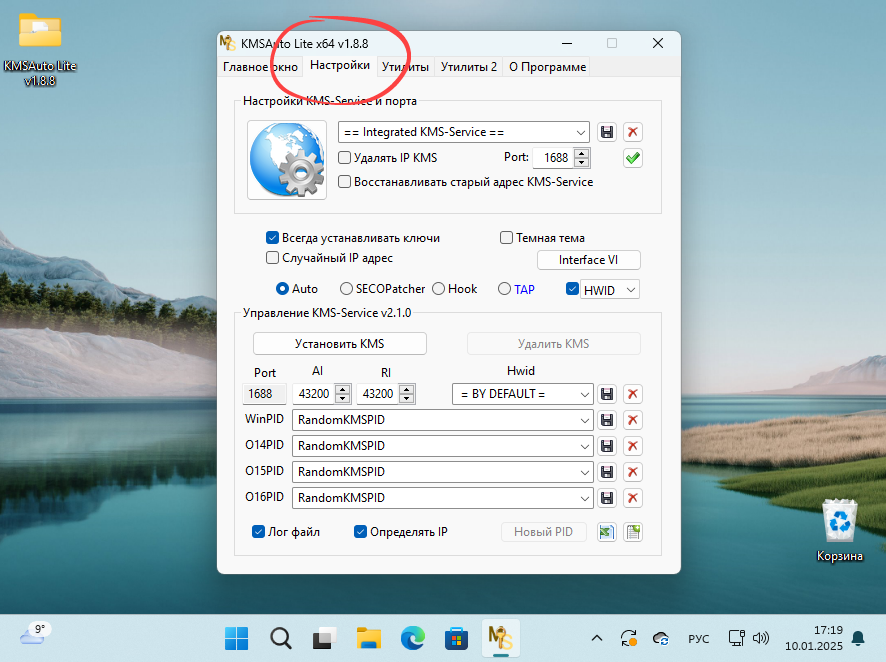Open the О Программе tab
Viewport: 886px width, 662px height.
pos(545,67)
